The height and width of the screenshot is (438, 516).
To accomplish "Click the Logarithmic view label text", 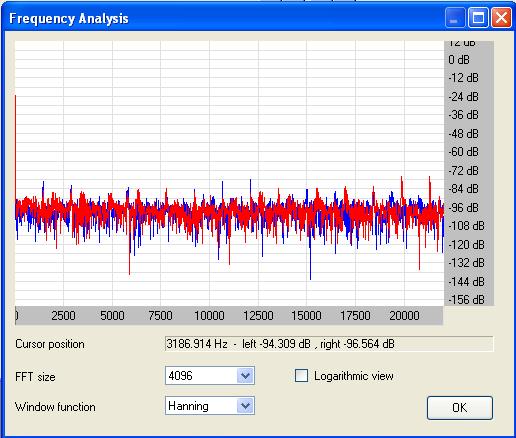I will coord(354,376).
